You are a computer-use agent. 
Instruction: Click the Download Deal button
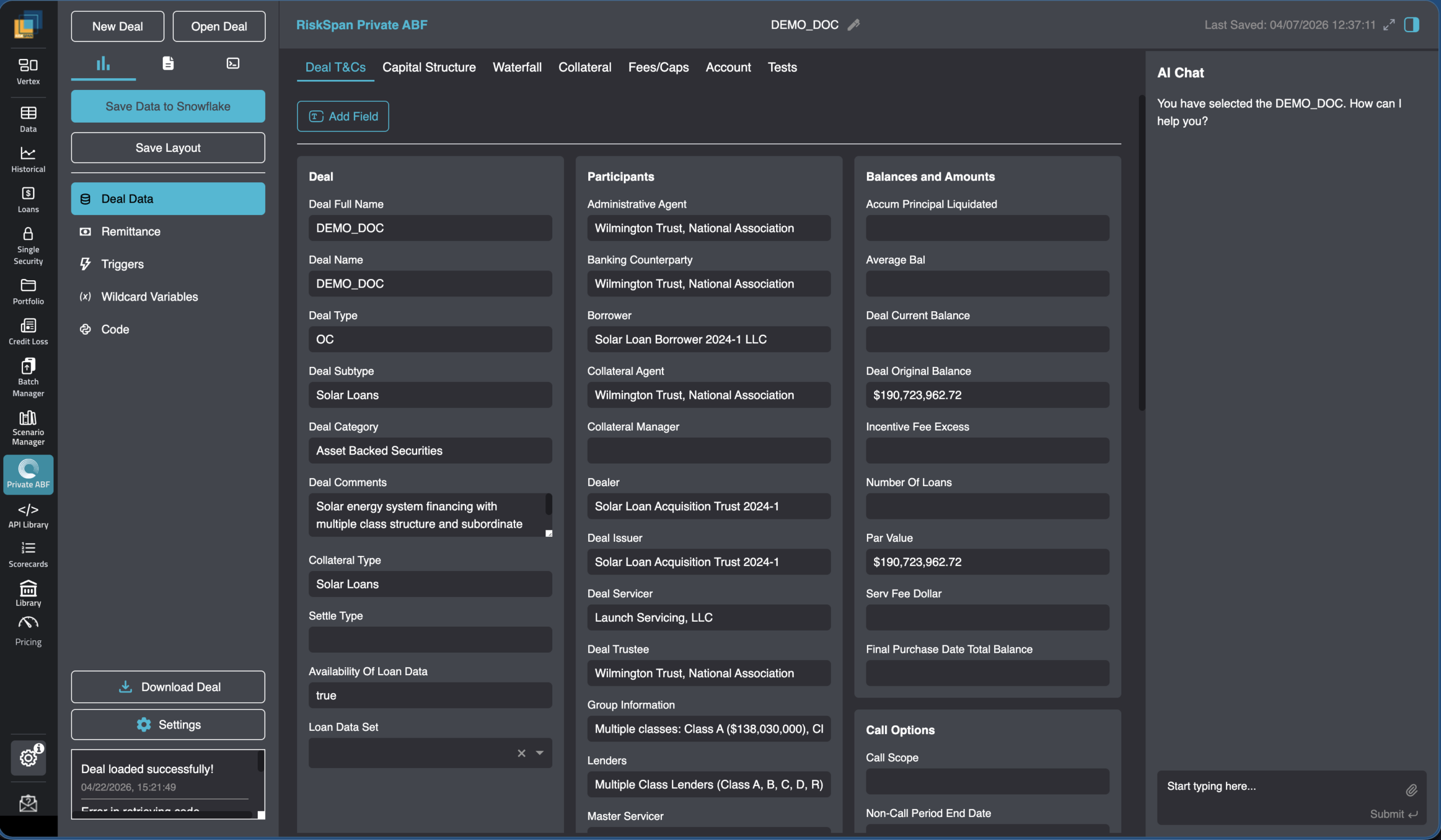coord(168,686)
